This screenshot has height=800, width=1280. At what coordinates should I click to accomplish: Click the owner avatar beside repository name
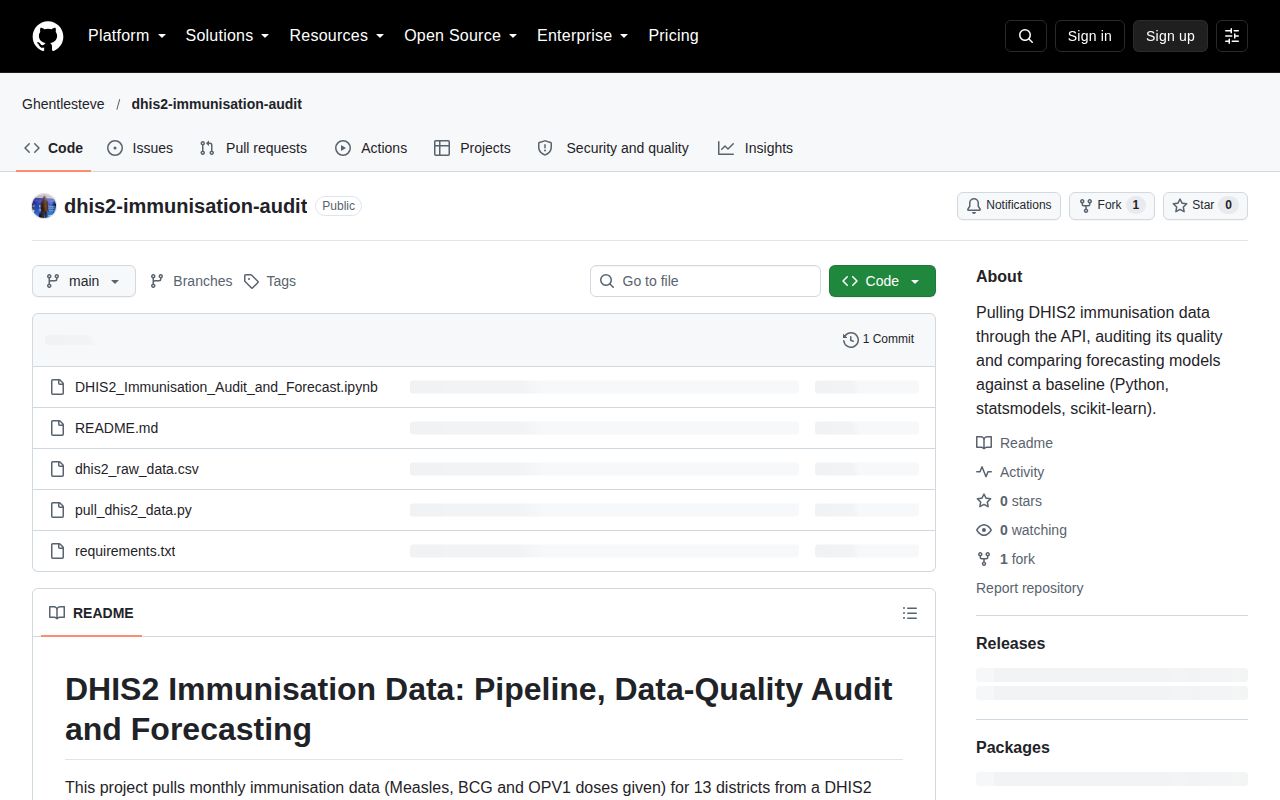coord(44,206)
